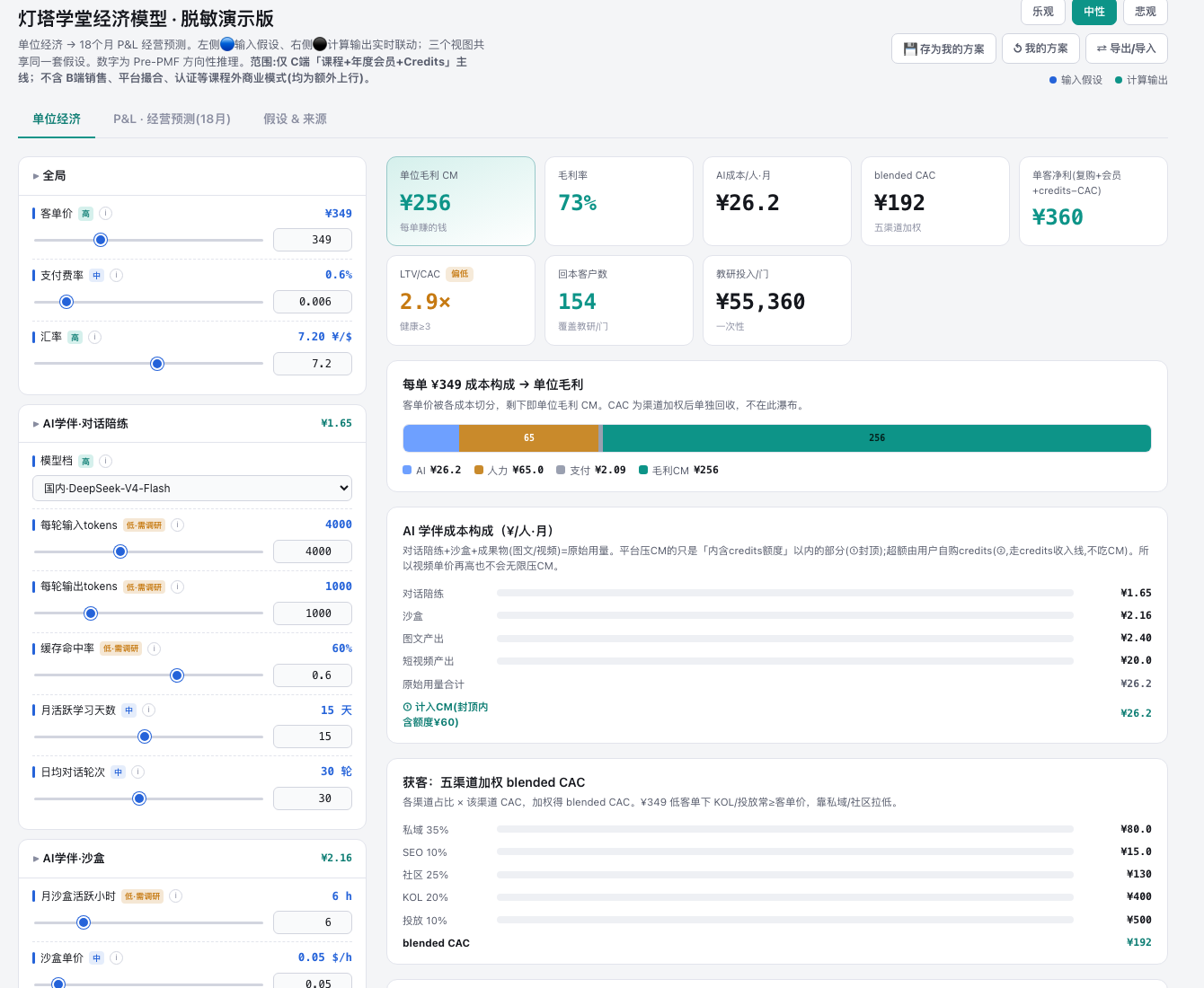The image size is (1204, 988).
Task: Switch to the P&L·经营预测(18月) tab
Action: coord(172,119)
